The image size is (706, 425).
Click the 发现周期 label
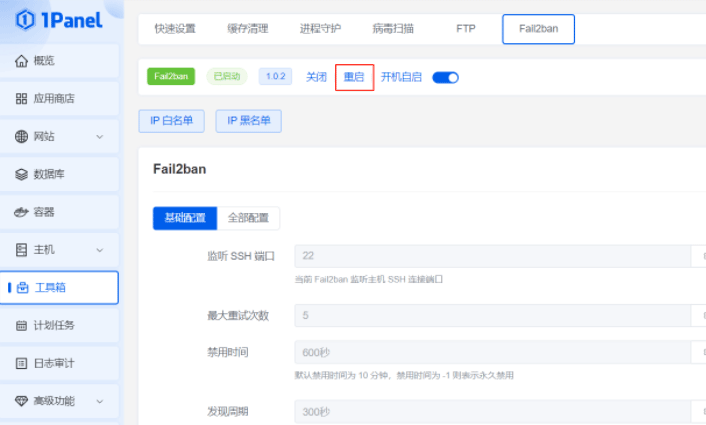click(x=228, y=411)
